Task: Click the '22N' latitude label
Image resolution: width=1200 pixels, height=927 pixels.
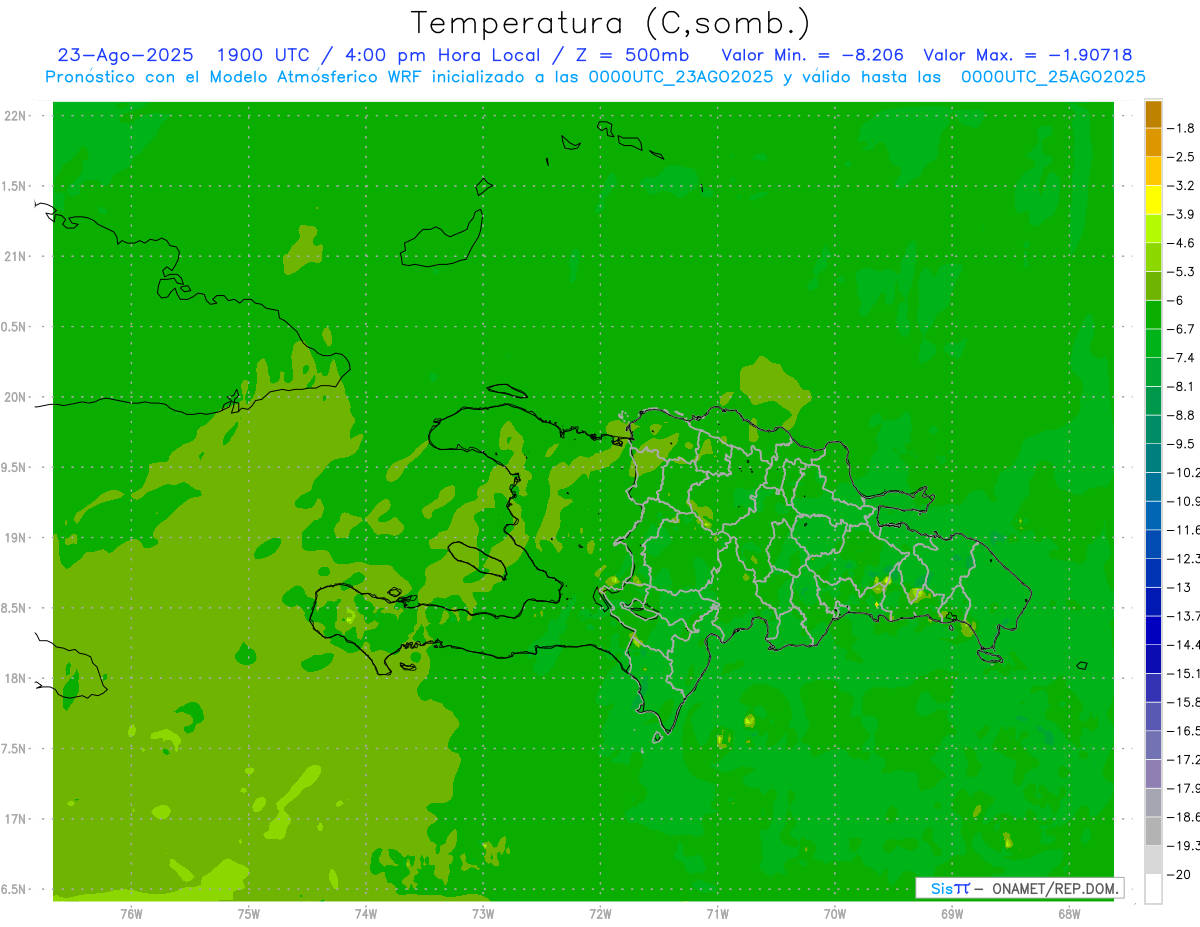Action: click(x=17, y=116)
